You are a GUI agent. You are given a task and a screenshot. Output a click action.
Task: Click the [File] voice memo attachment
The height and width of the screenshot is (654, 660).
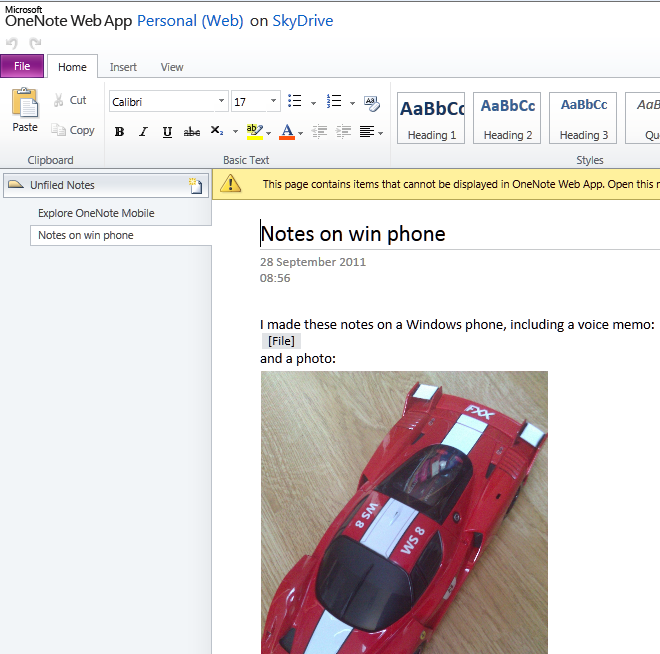click(282, 341)
